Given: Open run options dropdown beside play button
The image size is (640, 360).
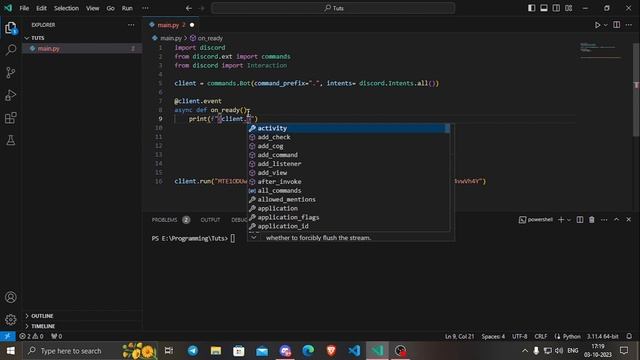Looking at the screenshot, I should click(x=605, y=25).
